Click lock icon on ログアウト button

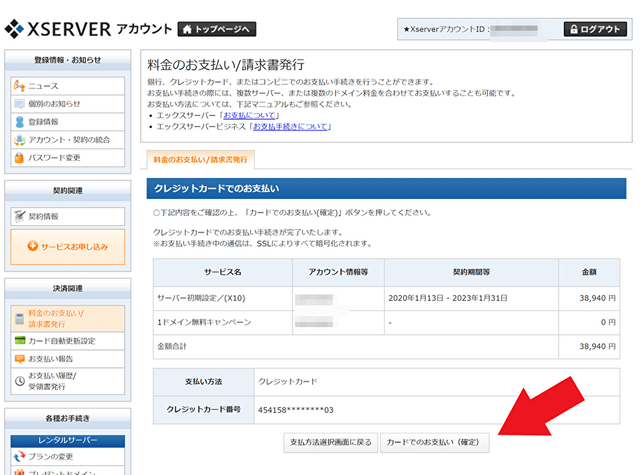(574, 29)
